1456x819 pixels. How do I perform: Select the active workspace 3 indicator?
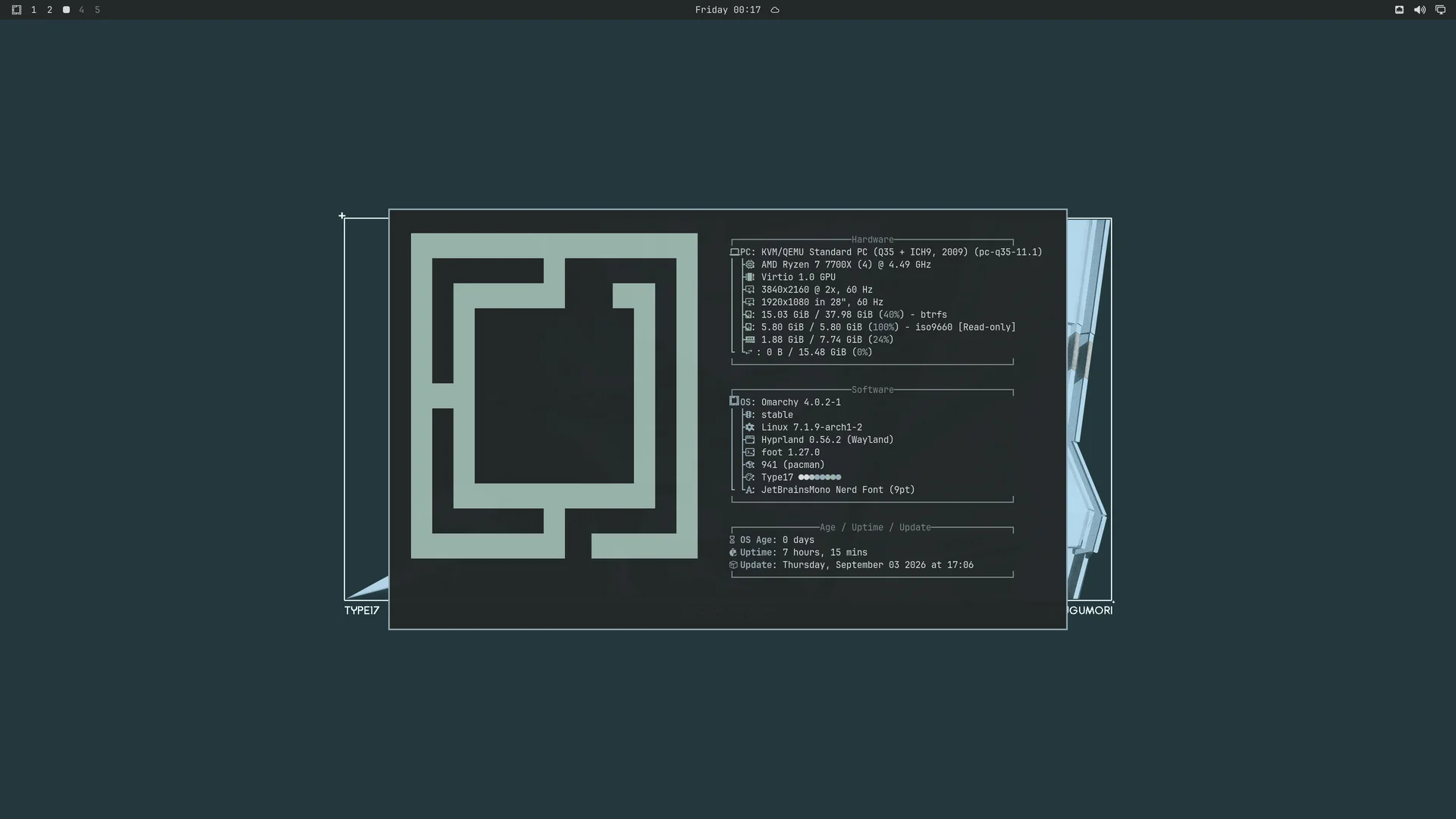66,10
